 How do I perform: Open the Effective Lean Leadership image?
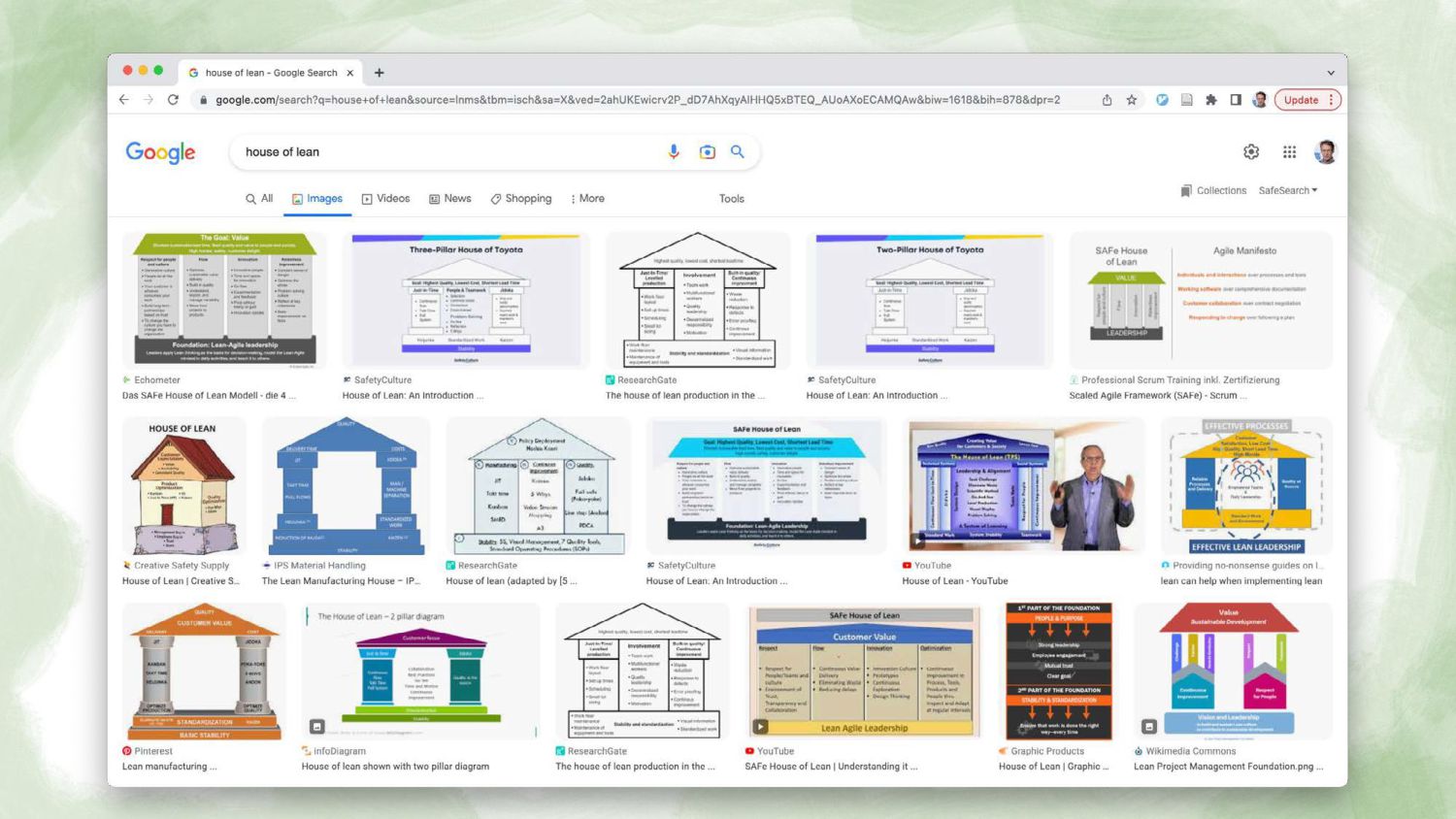[1246, 486]
